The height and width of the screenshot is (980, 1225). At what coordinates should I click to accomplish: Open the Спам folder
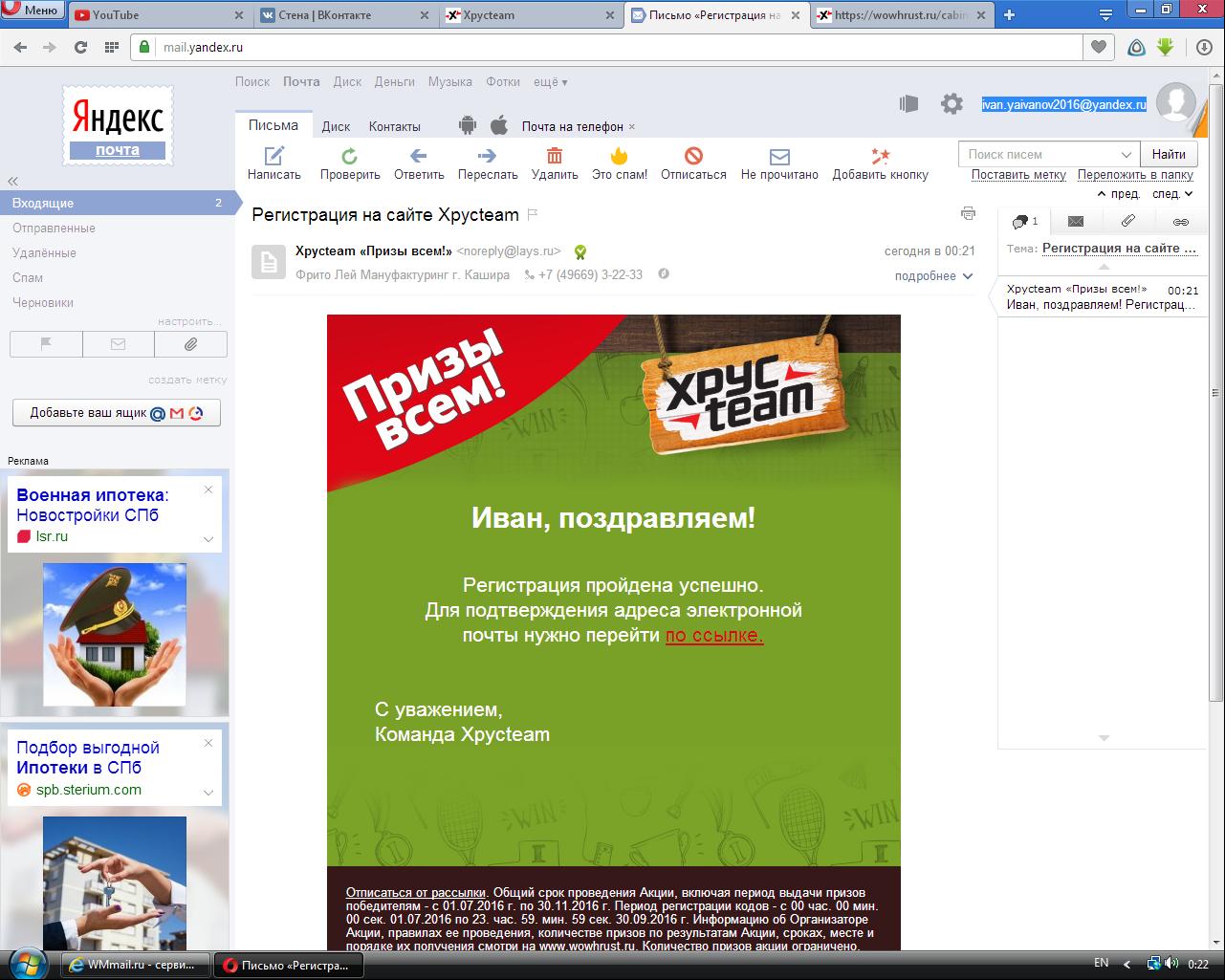(x=28, y=277)
